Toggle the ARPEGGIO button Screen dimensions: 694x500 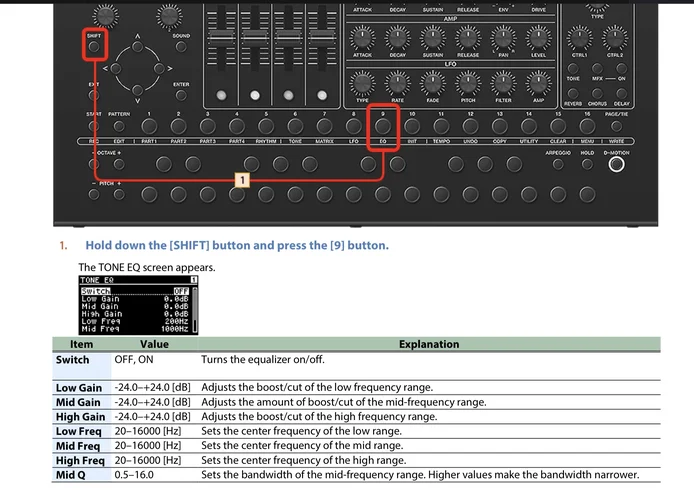coord(558,165)
